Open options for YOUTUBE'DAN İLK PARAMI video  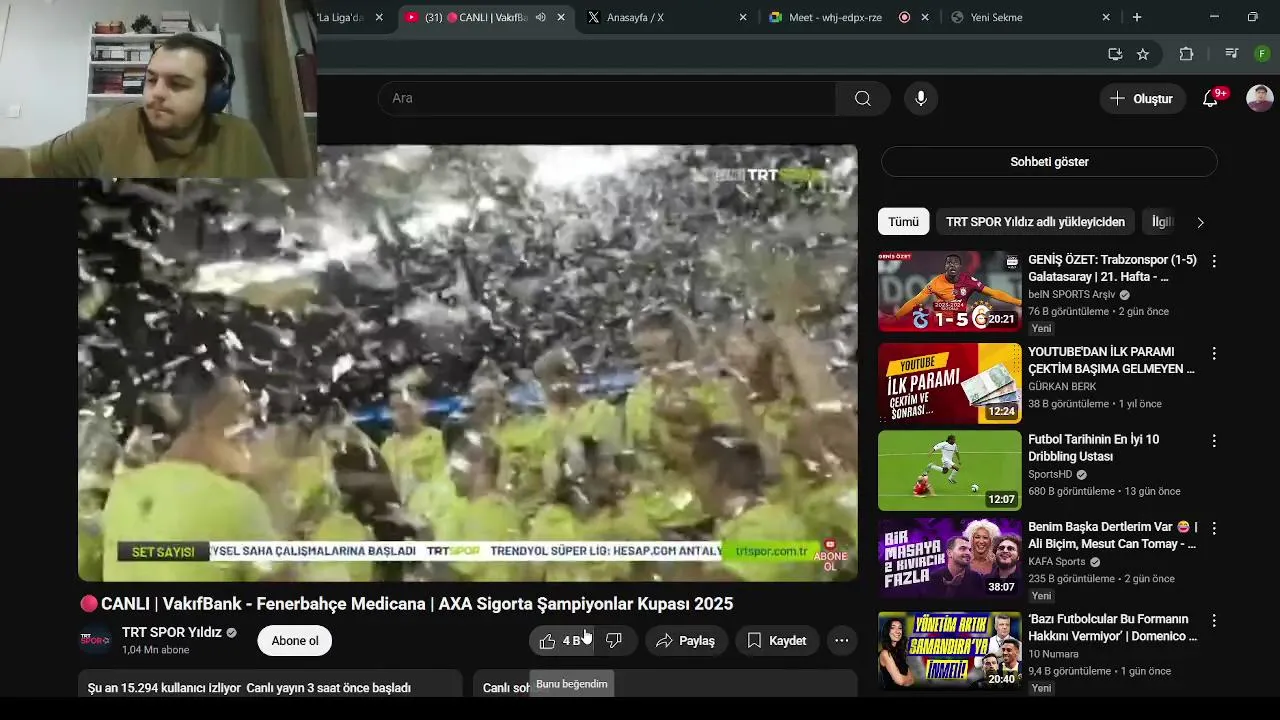1214,353
